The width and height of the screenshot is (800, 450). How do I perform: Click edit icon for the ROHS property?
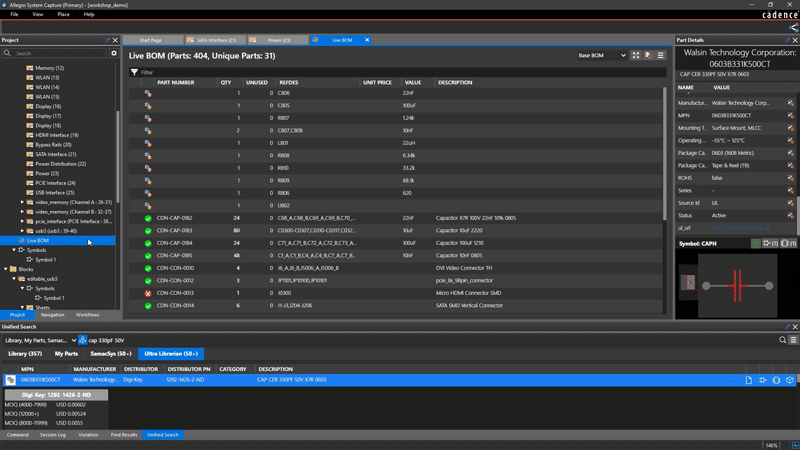pos(790,178)
